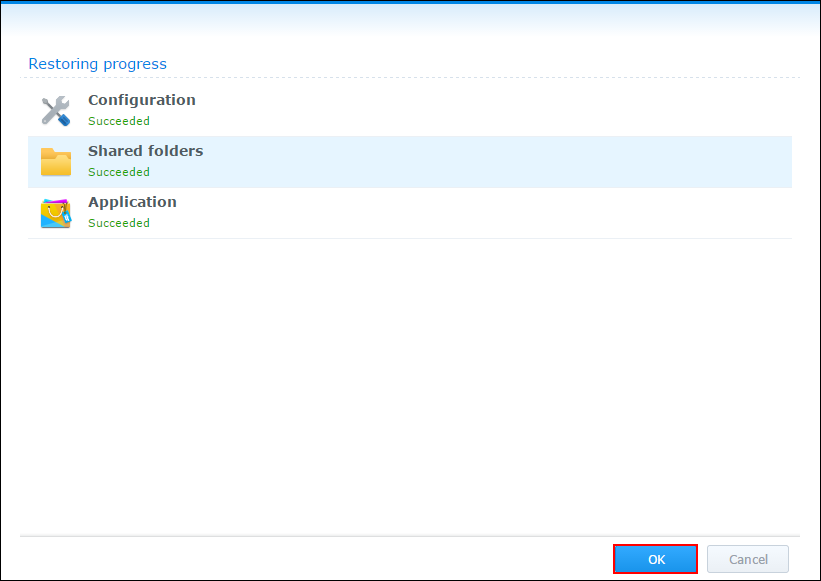Viewport: 821px width, 581px height.
Task: Select the Shared folders row title
Action: coord(146,151)
